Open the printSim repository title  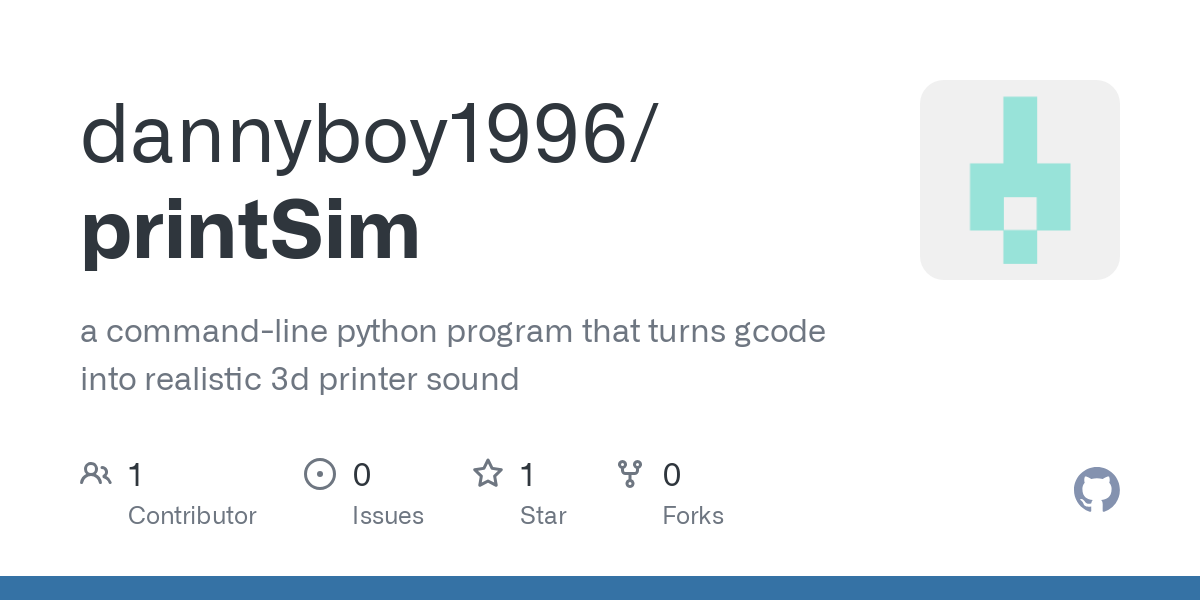point(250,230)
